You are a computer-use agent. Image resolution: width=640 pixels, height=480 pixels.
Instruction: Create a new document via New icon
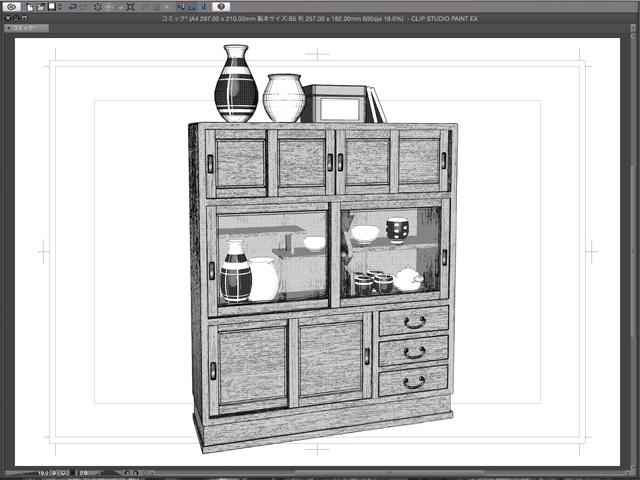pos(30,7)
